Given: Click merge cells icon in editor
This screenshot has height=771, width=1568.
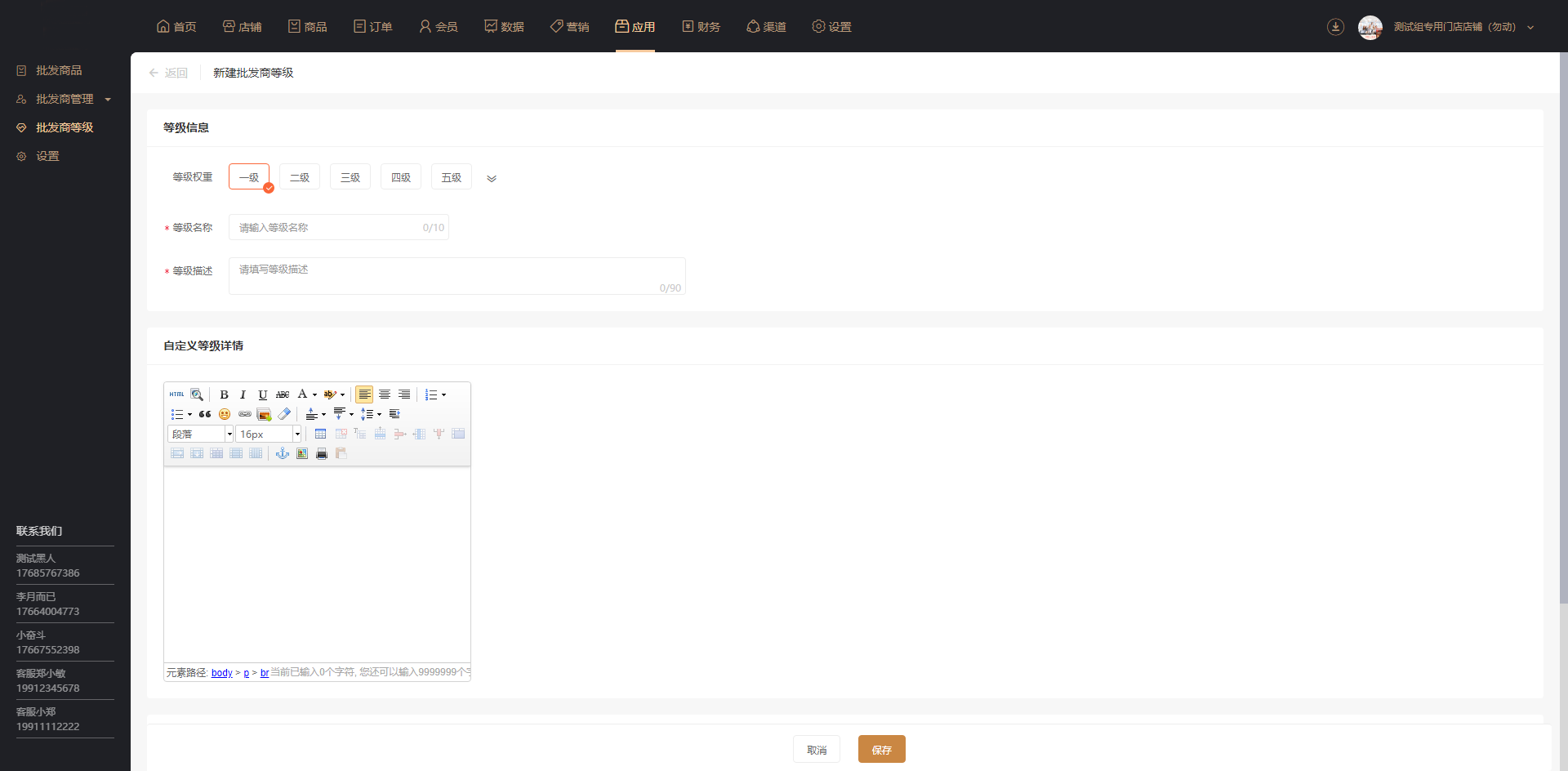Looking at the screenshot, I should (x=458, y=434).
